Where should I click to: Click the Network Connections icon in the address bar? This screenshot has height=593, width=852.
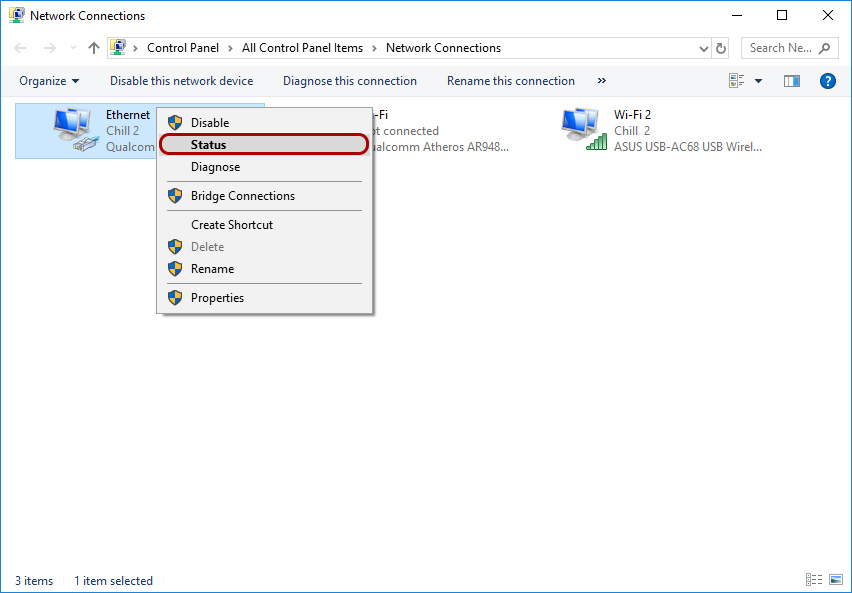tap(118, 47)
